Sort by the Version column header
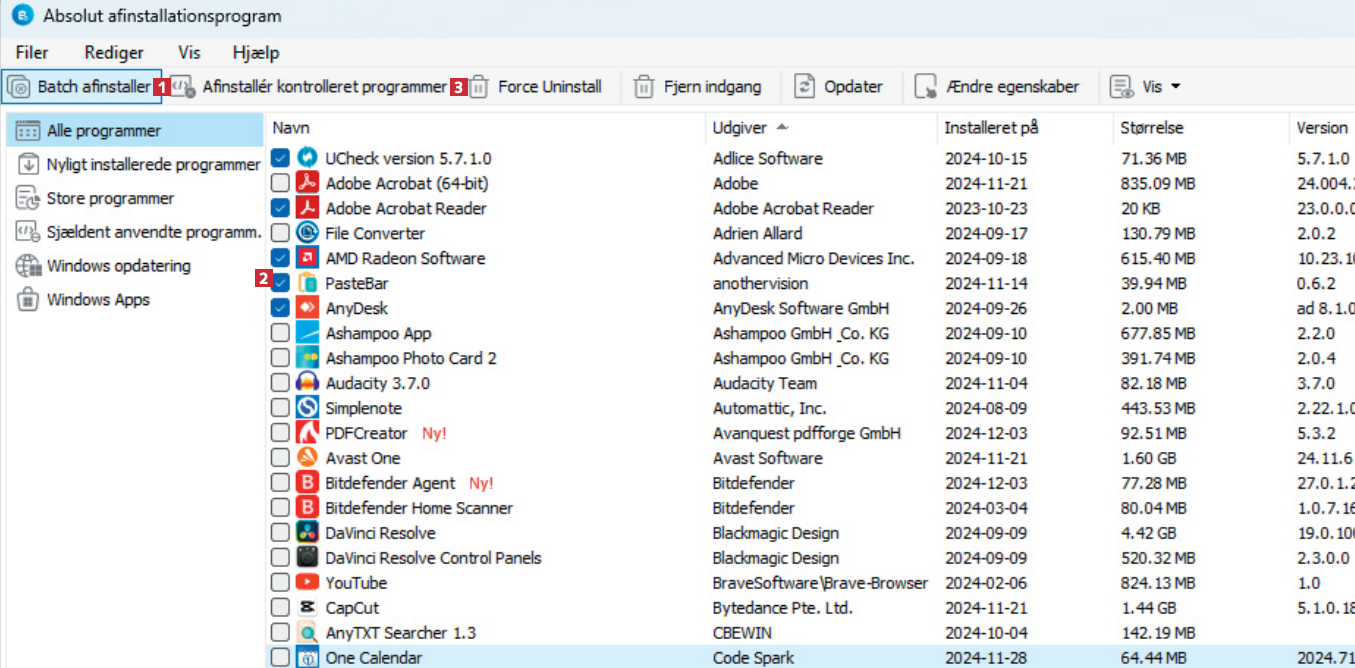Viewport: 1355px width, 668px height. coord(1322,128)
